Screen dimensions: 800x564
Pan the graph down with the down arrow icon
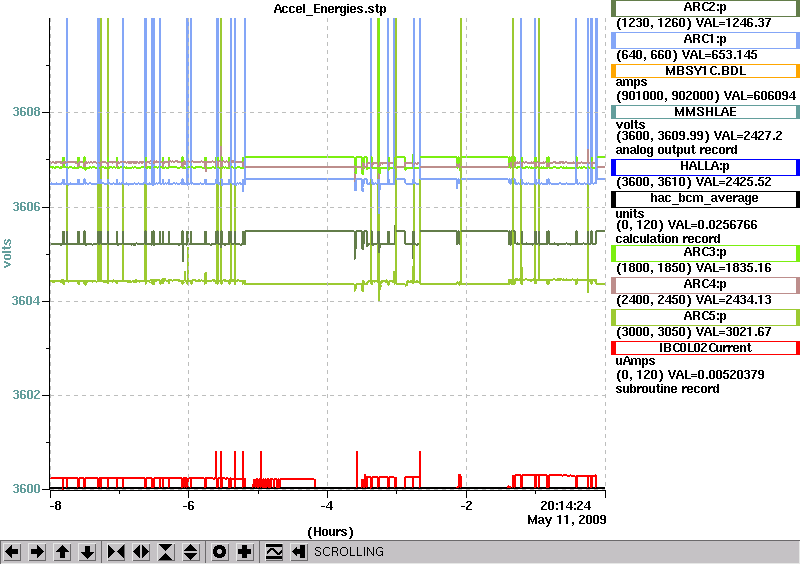88,552
